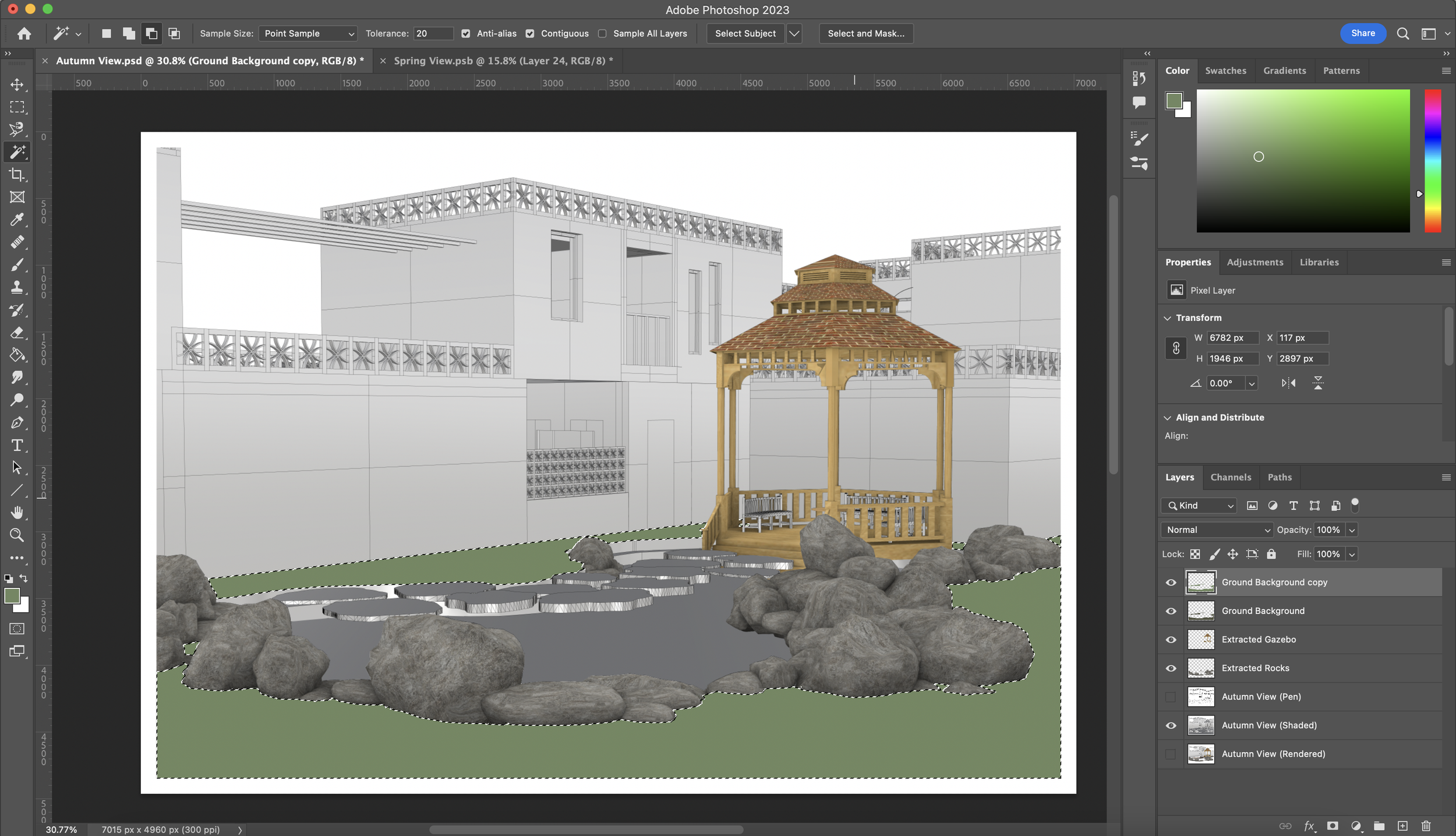Select the Zoom tool
This screenshot has height=836, width=1456.
[17, 535]
